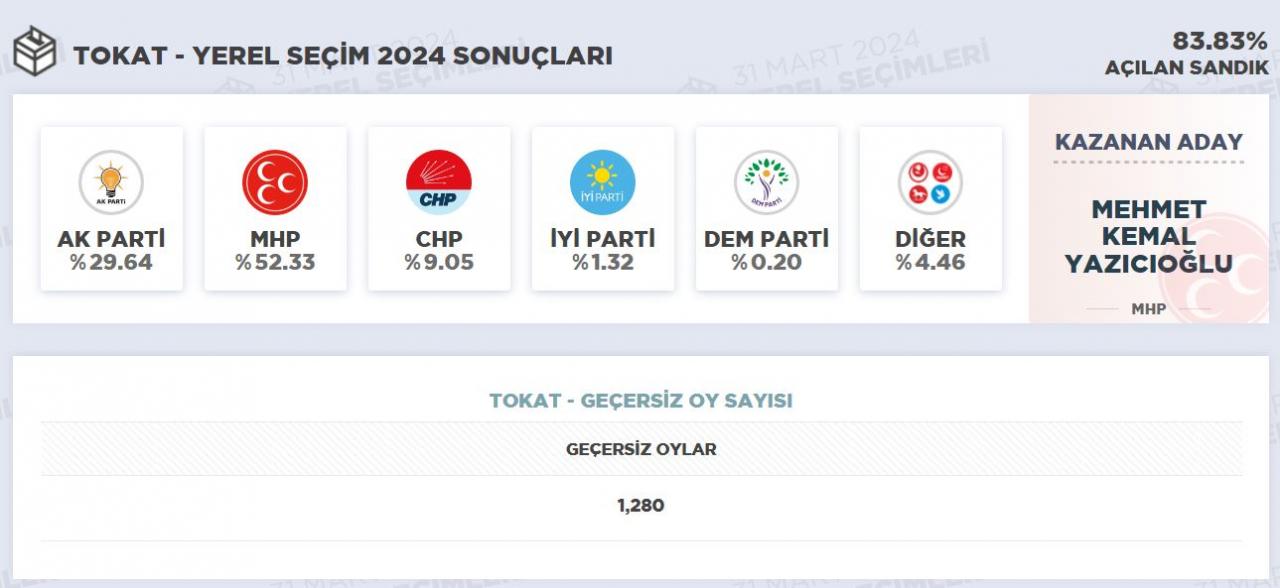Click the MHP three crescents logo

(x=275, y=182)
